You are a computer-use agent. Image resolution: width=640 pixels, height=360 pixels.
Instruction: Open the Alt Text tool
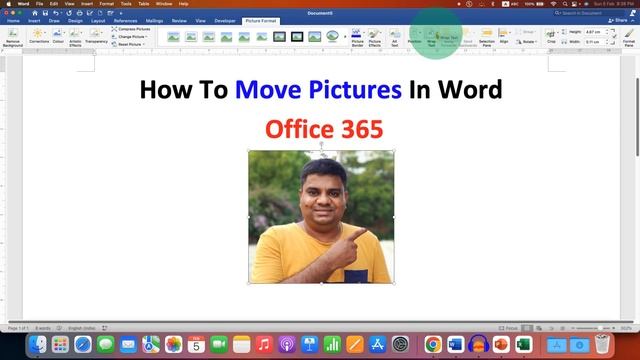click(x=394, y=37)
